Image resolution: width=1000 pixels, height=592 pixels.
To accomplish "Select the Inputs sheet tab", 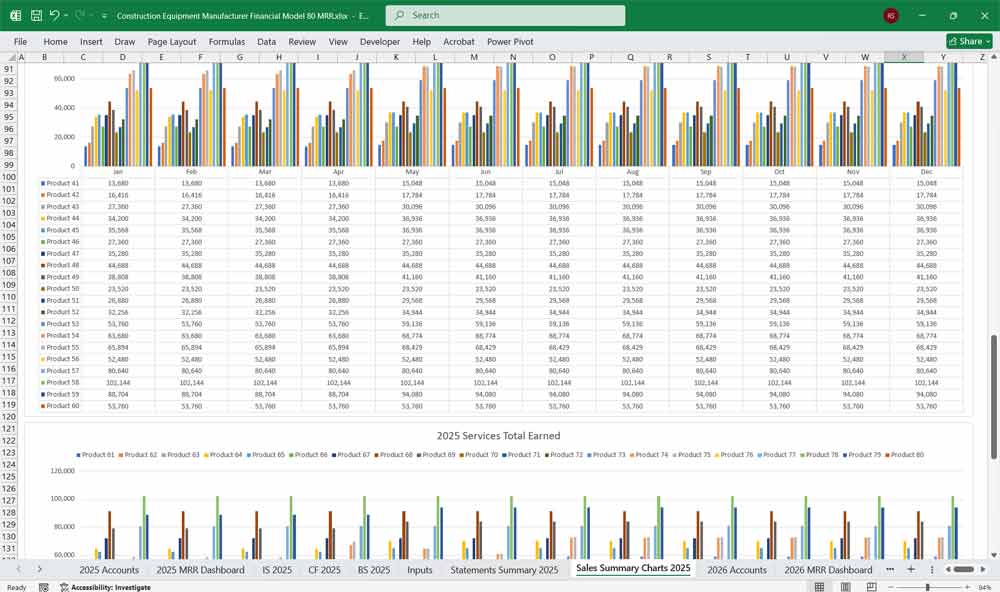I will click(x=419, y=569).
